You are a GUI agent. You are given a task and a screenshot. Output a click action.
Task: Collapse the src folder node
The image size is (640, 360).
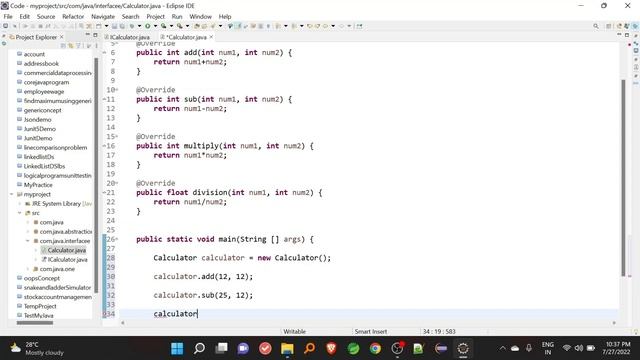[20, 213]
